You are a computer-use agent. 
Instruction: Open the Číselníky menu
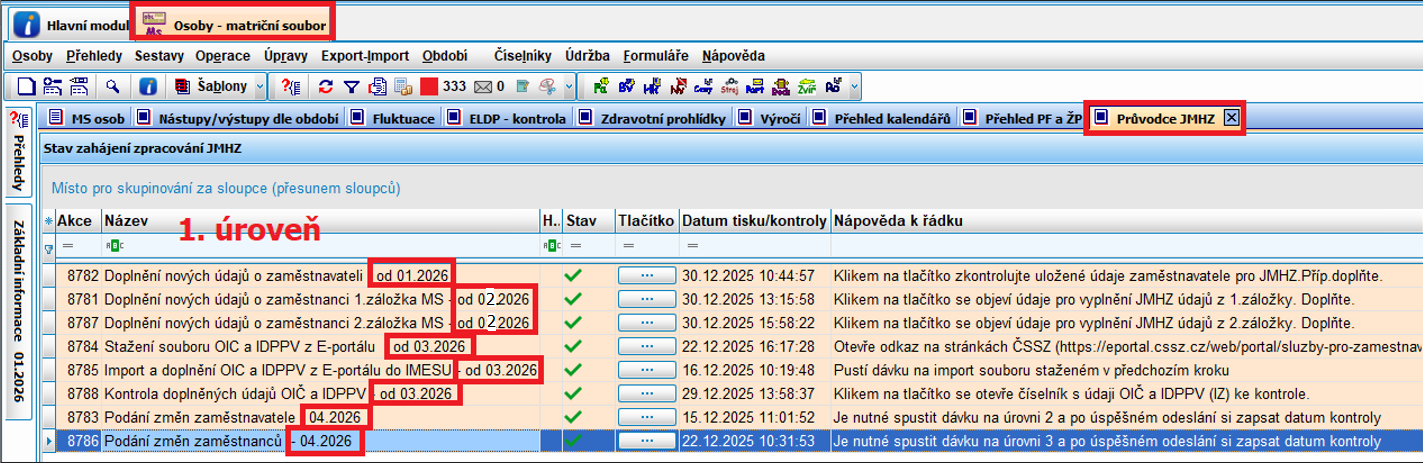click(523, 56)
